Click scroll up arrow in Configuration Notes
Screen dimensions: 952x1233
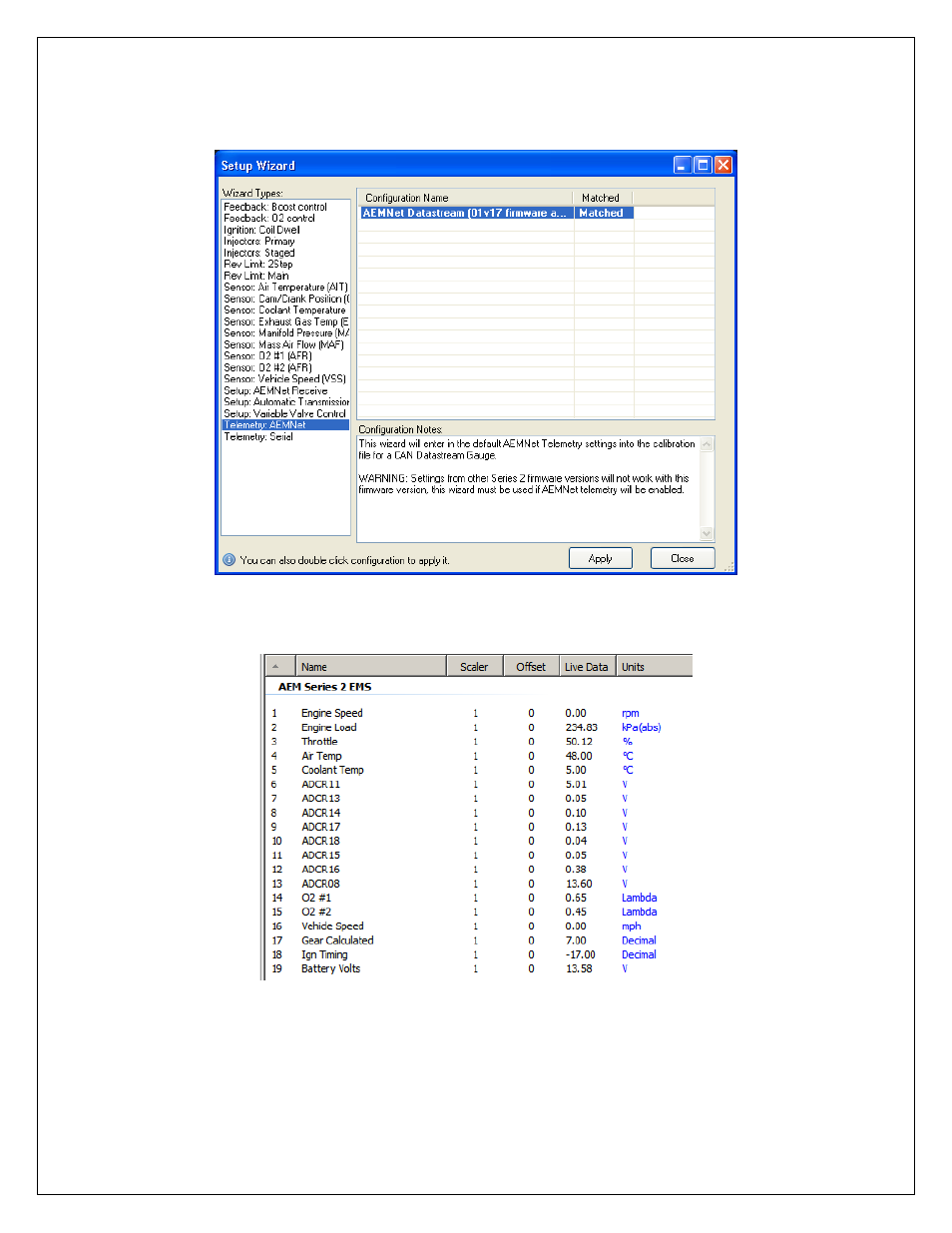(x=707, y=444)
